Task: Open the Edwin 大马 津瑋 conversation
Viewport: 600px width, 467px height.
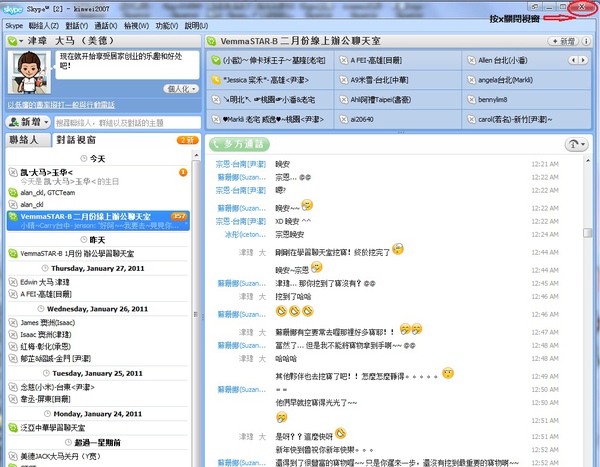Action: click(x=98, y=282)
